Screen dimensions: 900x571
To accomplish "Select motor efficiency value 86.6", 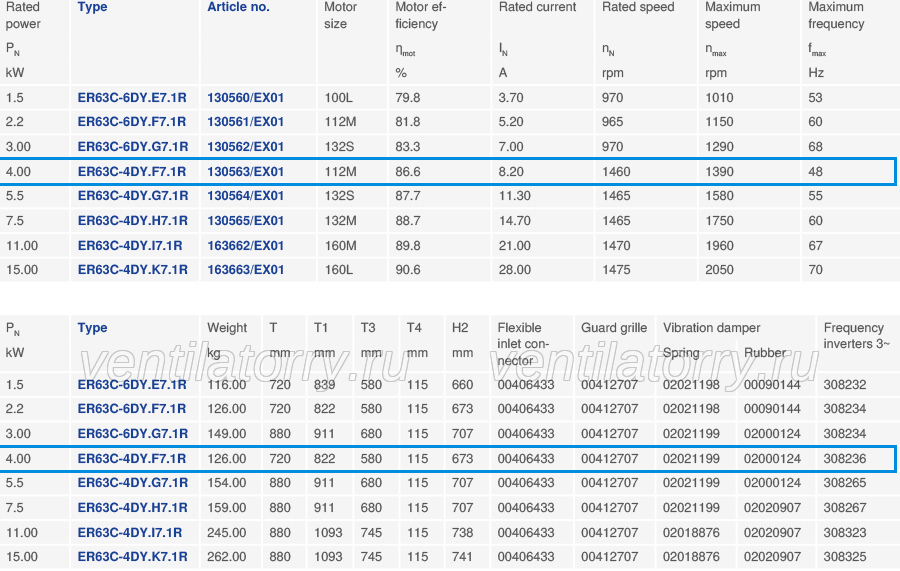I will click(x=408, y=172).
